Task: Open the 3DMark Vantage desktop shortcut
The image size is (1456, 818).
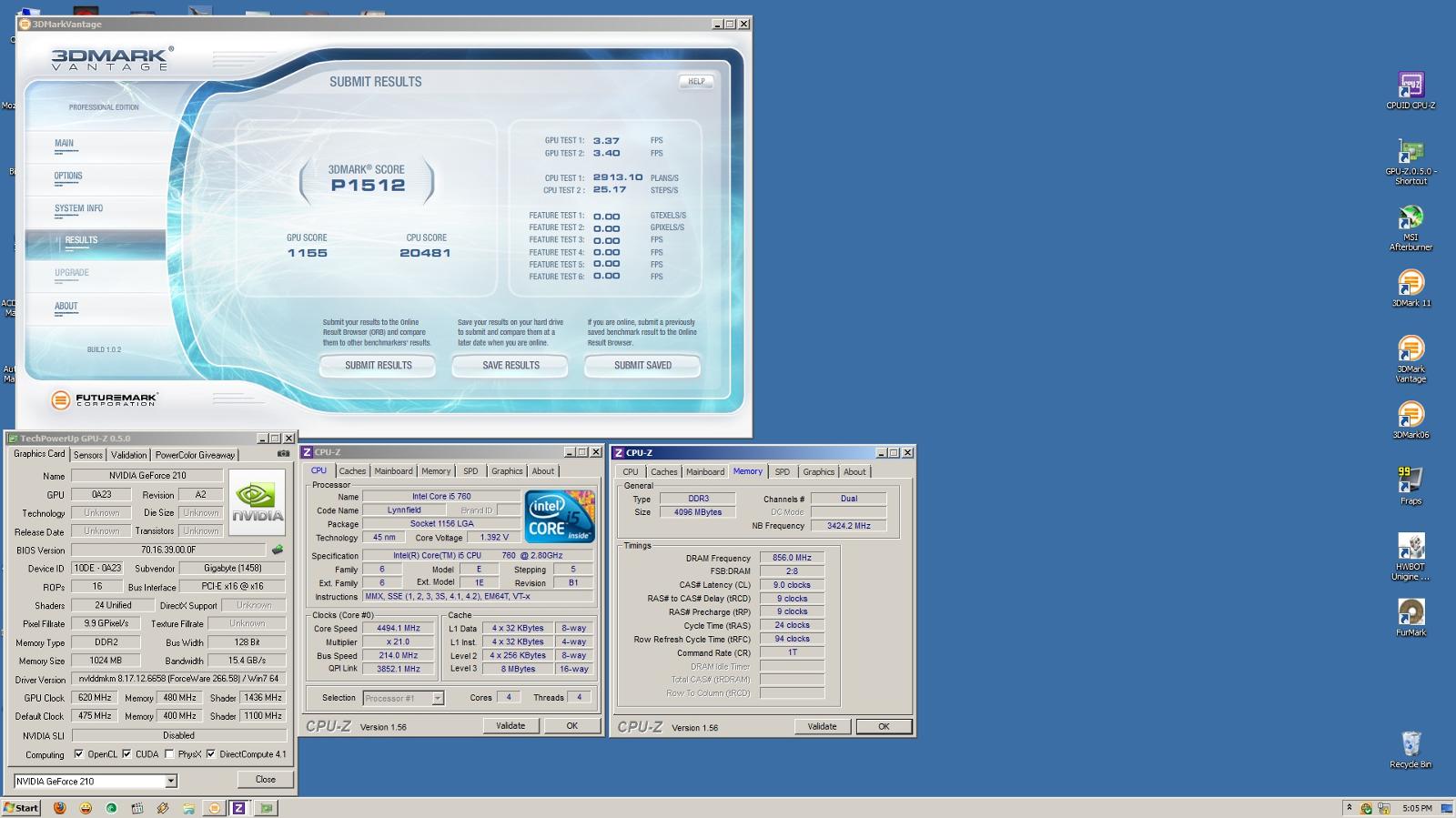Action: coord(1410,359)
